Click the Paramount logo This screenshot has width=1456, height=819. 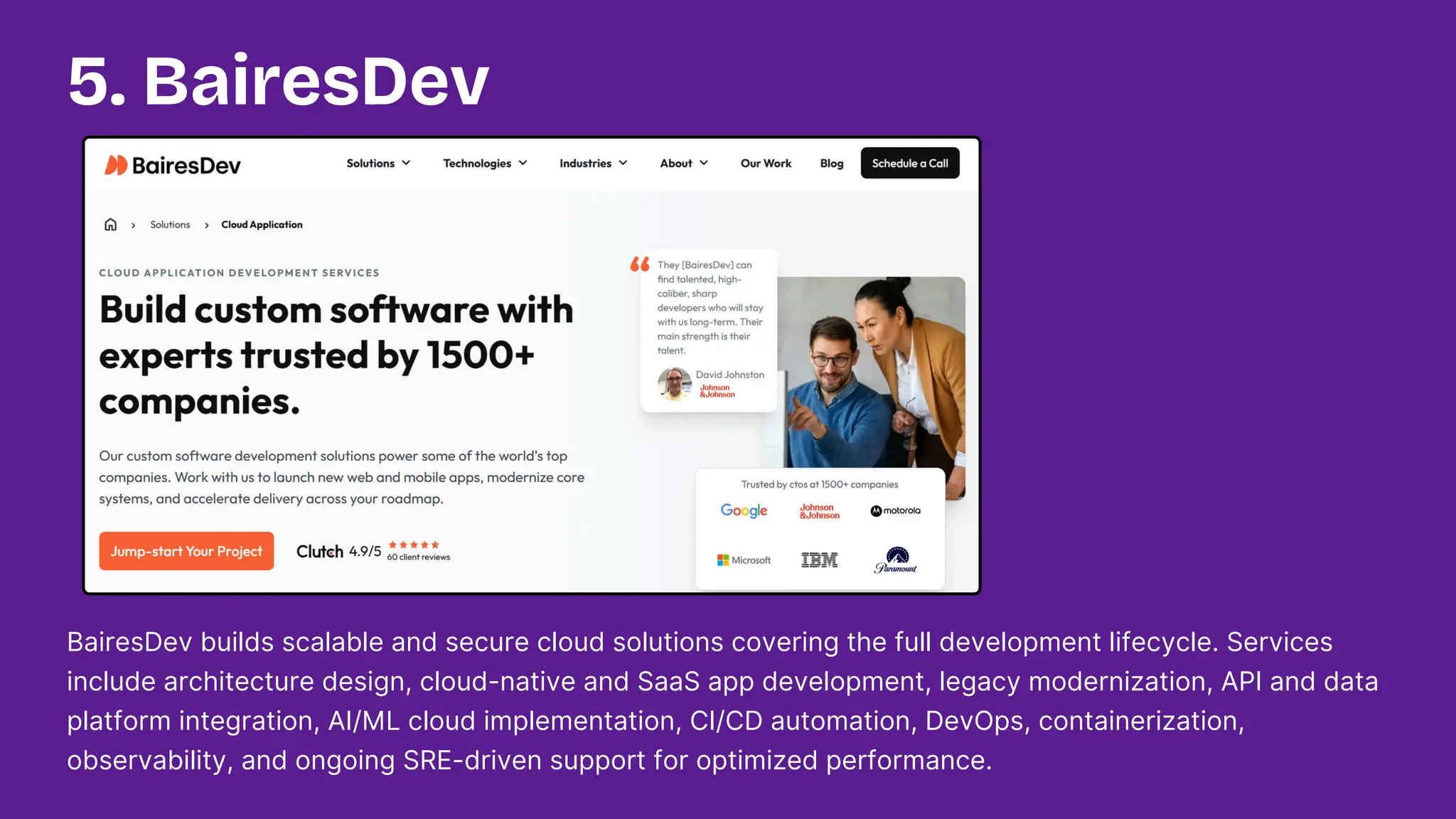click(896, 560)
